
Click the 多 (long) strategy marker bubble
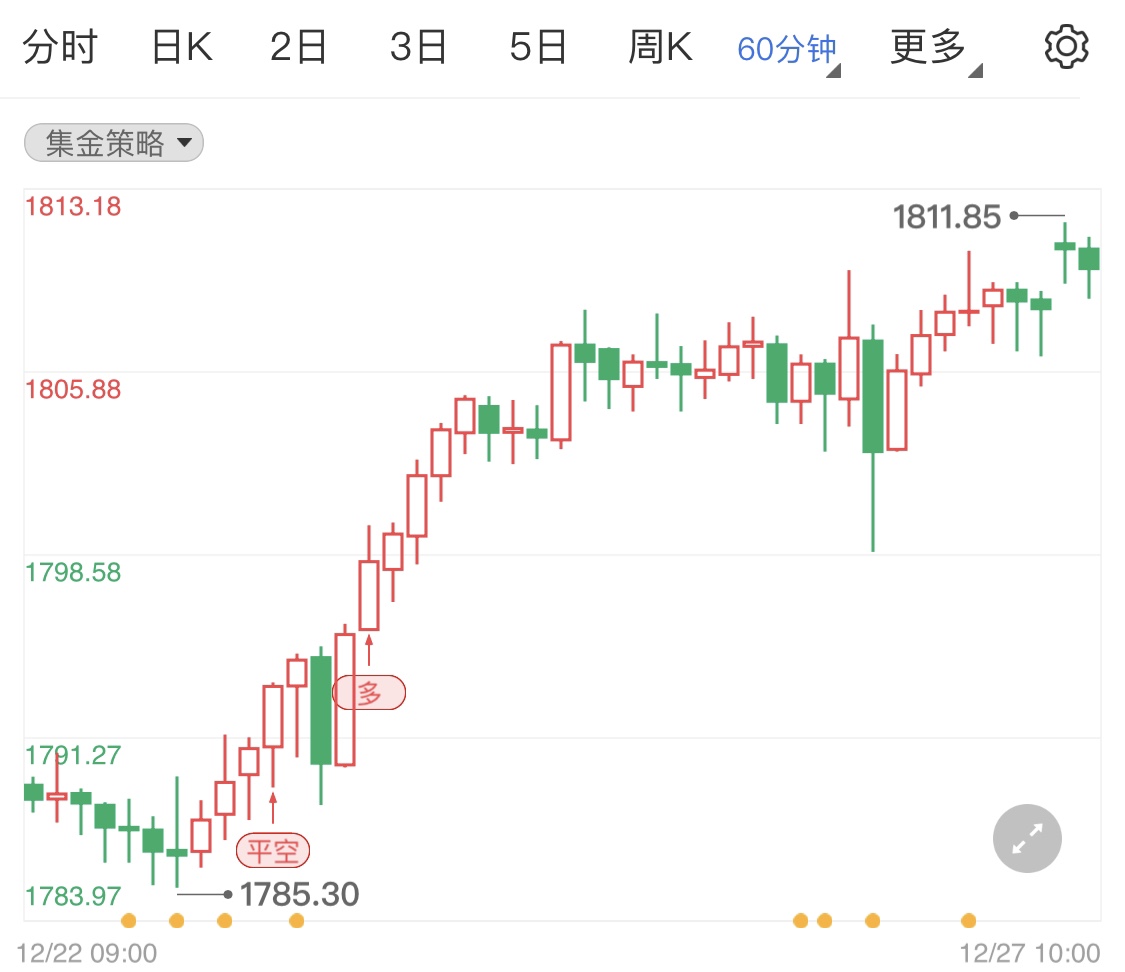point(368,691)
